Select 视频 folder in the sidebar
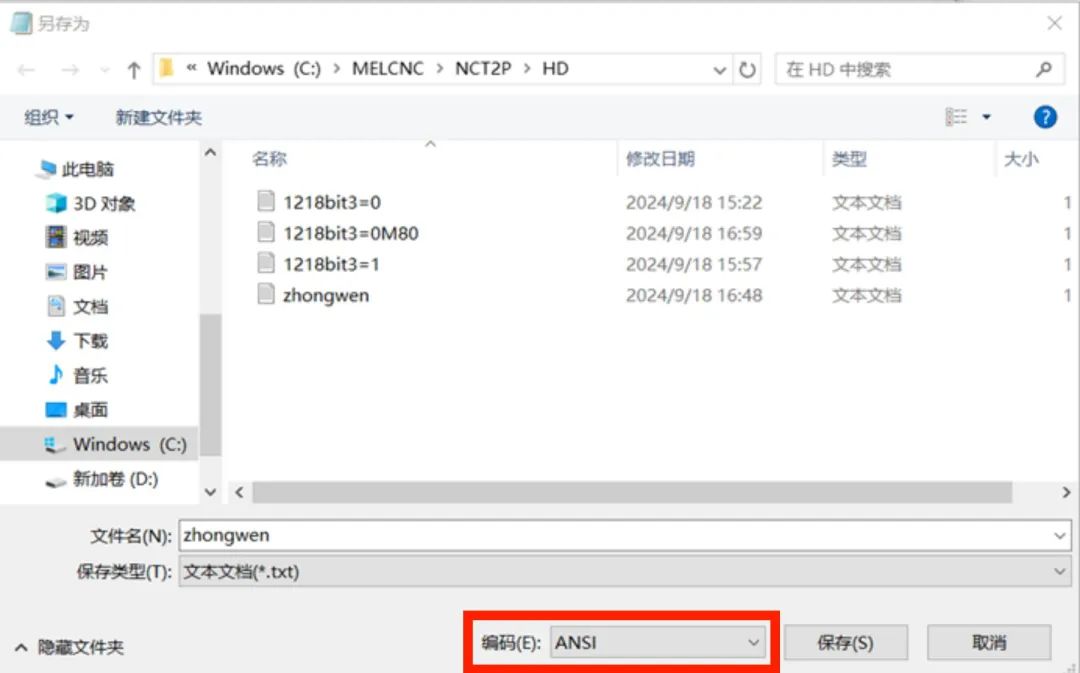This screenshot has height=673, width=1080. [x=77, y=238]
